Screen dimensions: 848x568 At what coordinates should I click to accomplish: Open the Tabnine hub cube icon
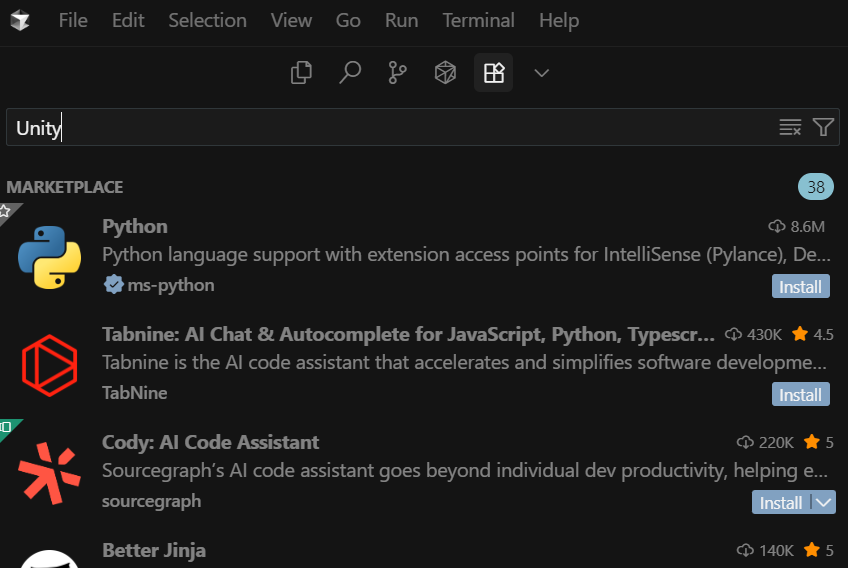445,73
